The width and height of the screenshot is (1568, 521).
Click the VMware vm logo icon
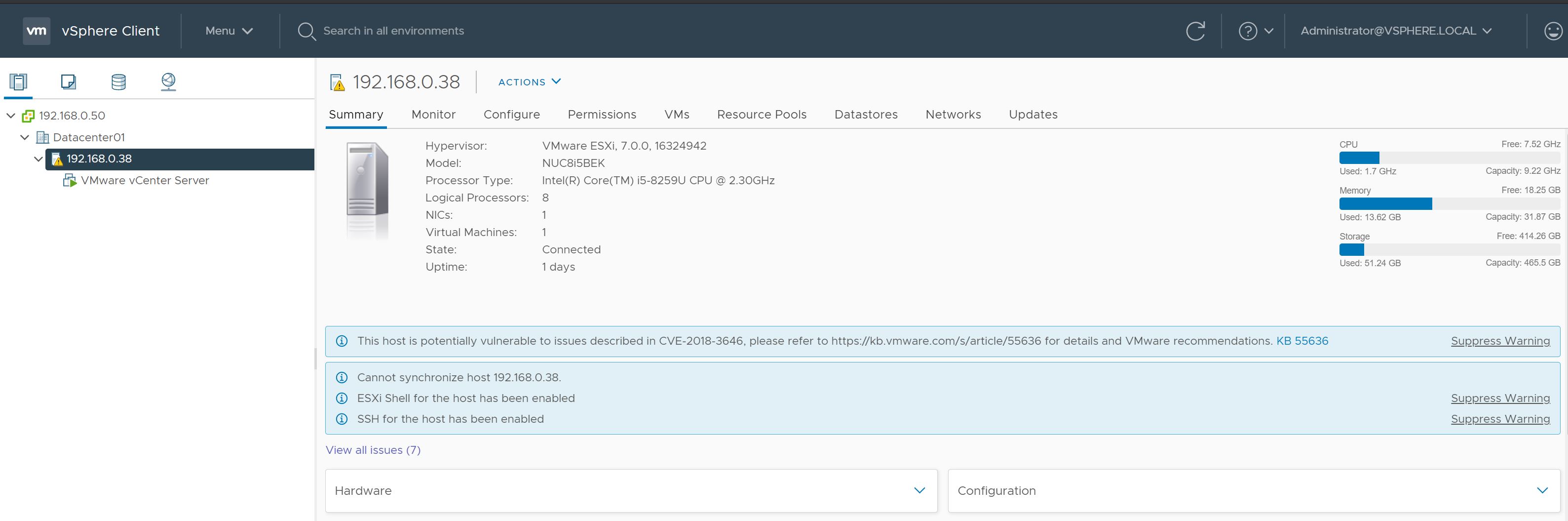click(x=37, y=31)
